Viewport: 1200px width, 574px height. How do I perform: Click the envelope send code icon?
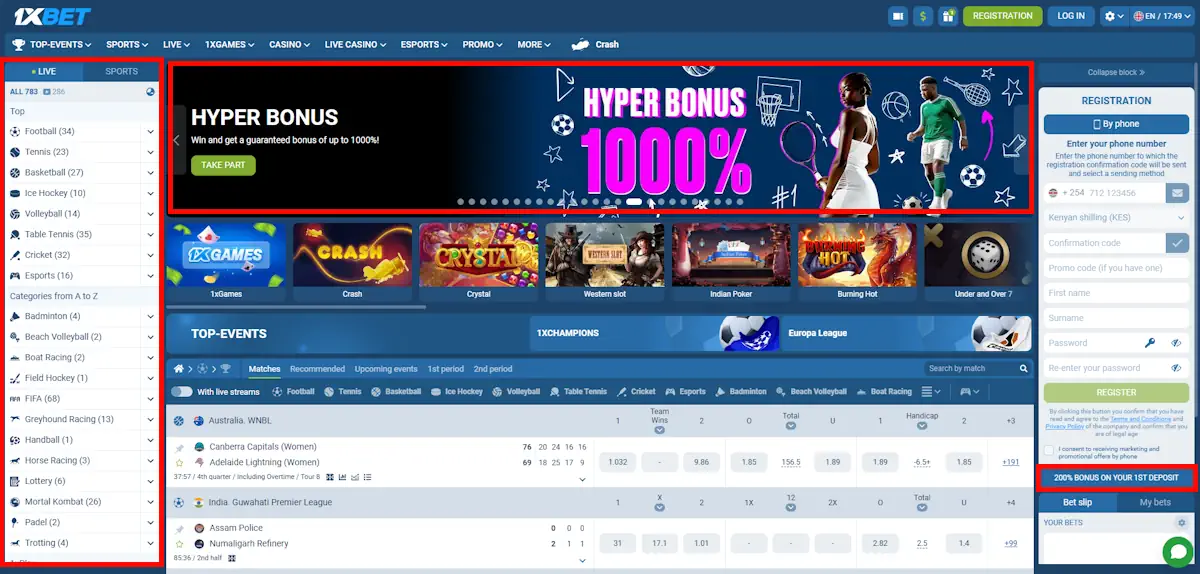click(x=1177, y=192)
